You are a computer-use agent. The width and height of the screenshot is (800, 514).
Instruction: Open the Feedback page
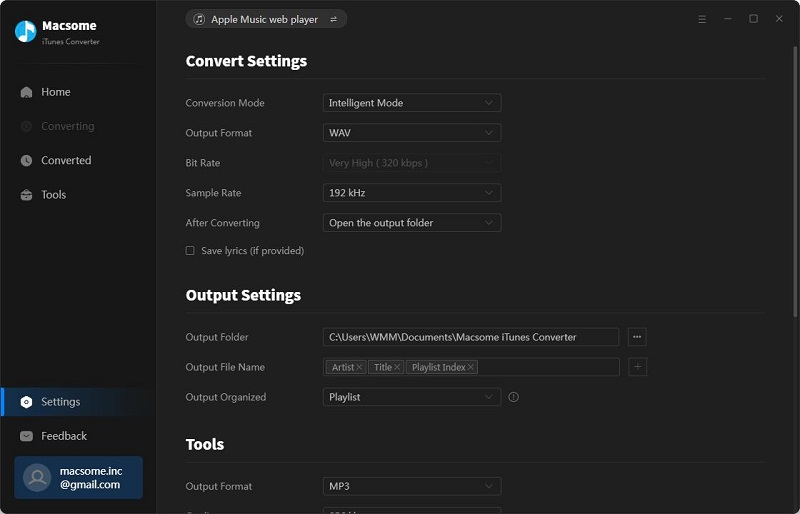pyautogui.click(x=63, y=436)
